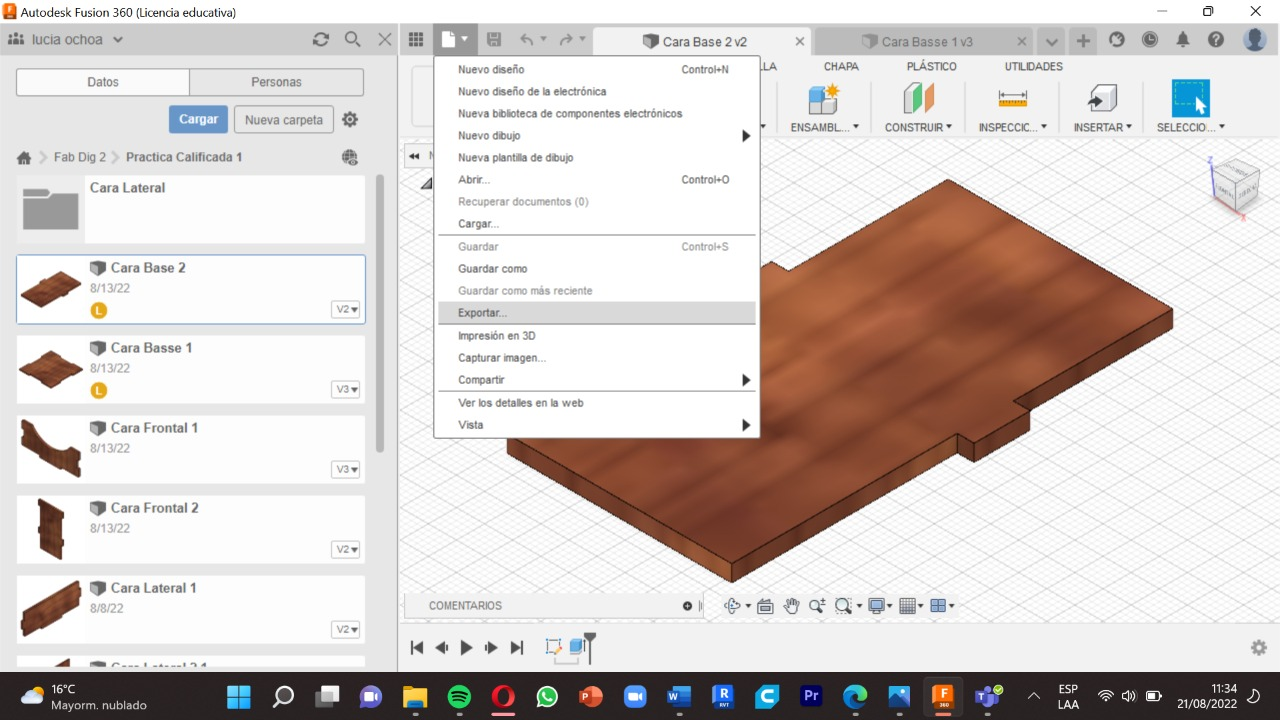Click the Insertar tool icon

coord(1102,99)
